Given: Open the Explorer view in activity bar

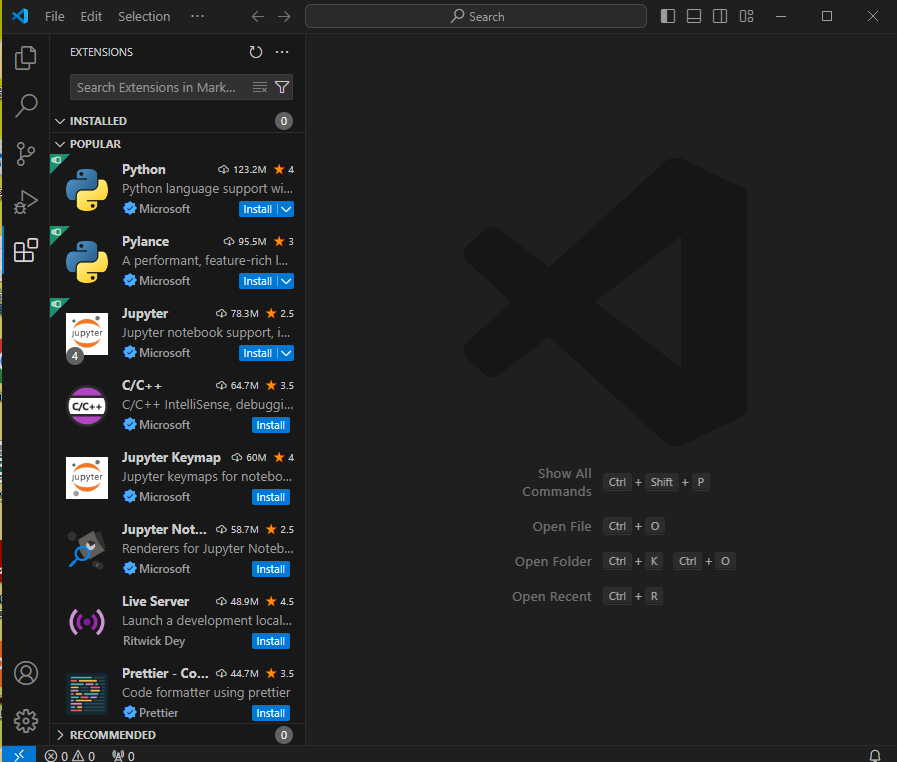Looking at the screenshot, I should [x=26, y=58].
